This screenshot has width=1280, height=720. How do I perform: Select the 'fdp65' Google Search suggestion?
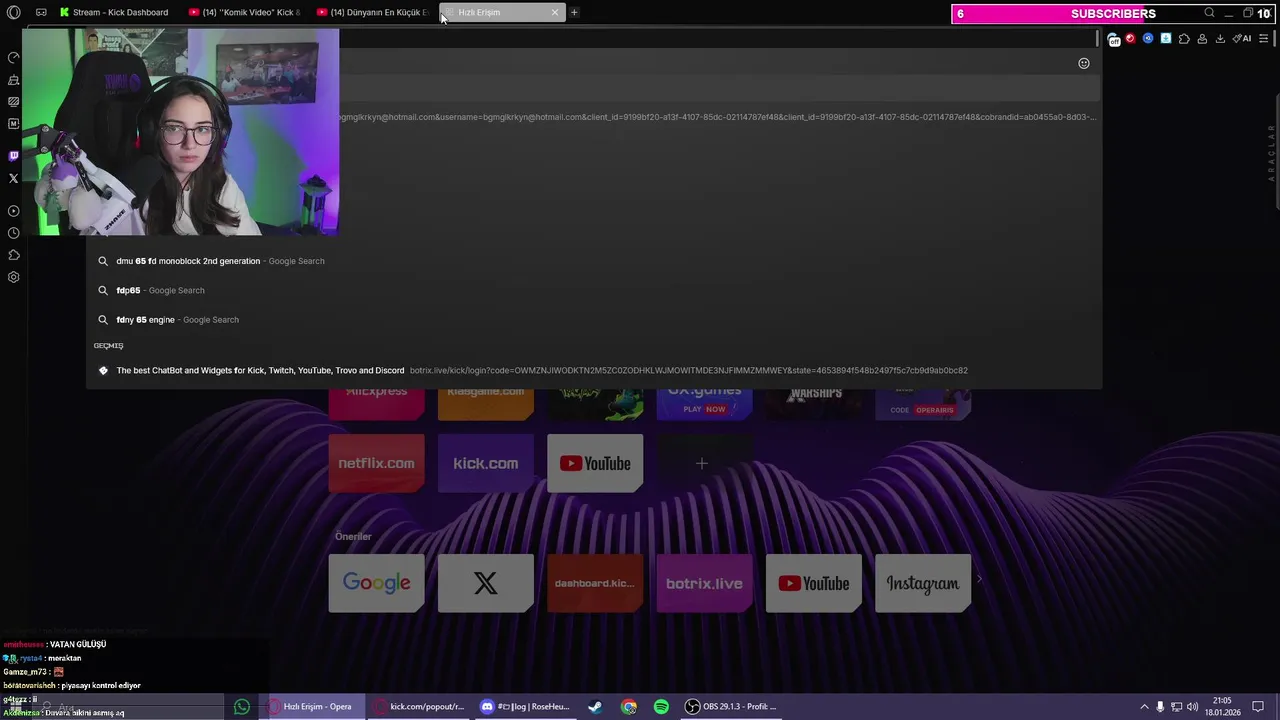tap(594, 290)
